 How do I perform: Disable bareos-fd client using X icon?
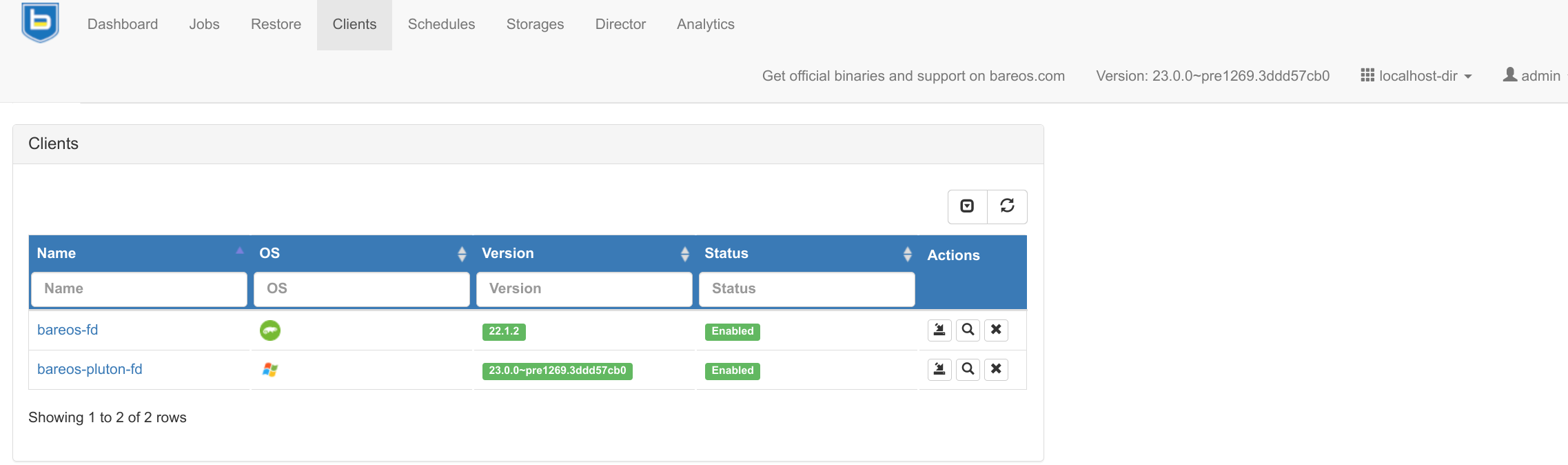pos(996,330)
